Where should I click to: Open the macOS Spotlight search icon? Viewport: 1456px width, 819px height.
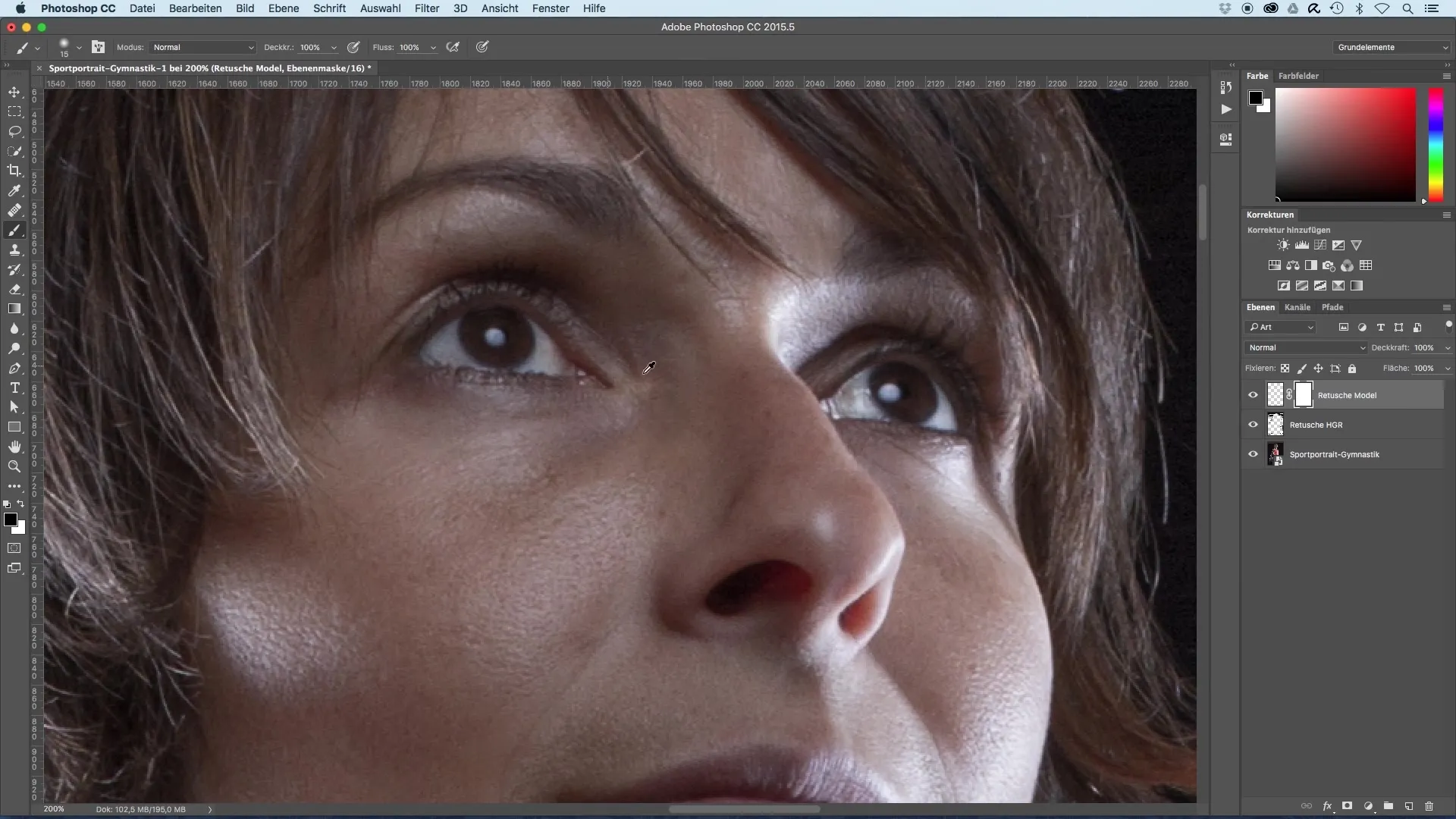pos(1407,8)
